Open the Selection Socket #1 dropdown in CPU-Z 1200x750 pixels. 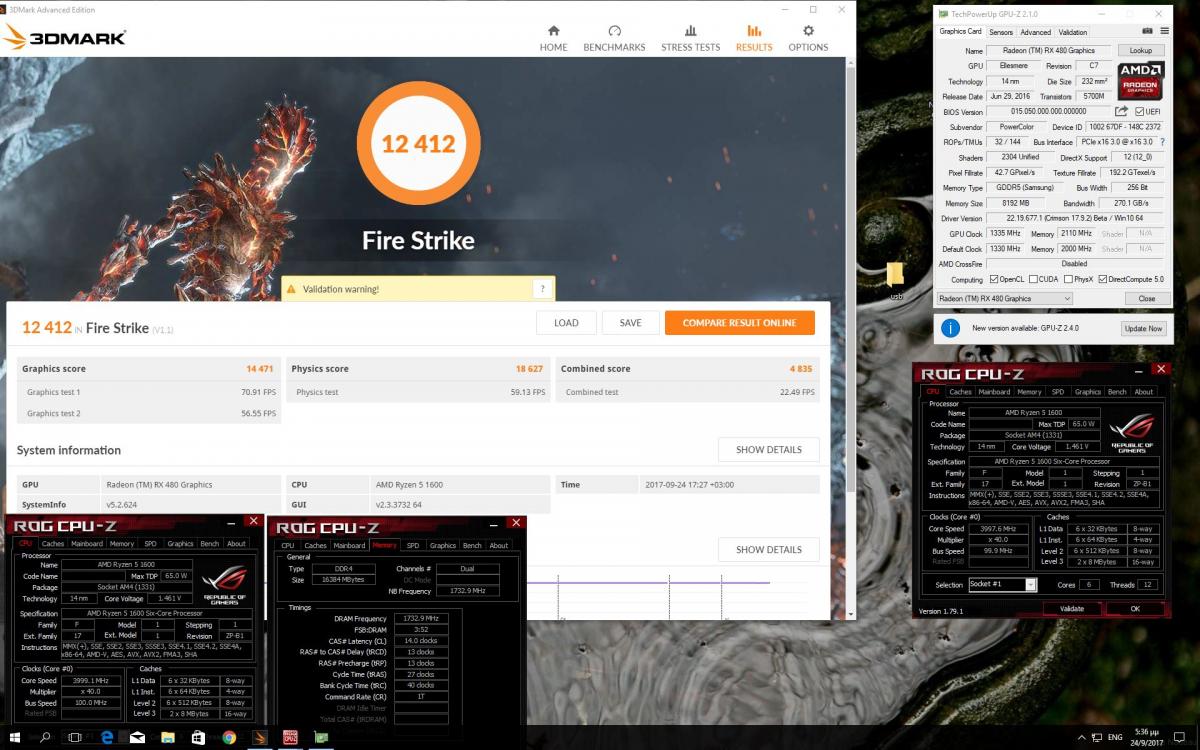[1002, 585]
